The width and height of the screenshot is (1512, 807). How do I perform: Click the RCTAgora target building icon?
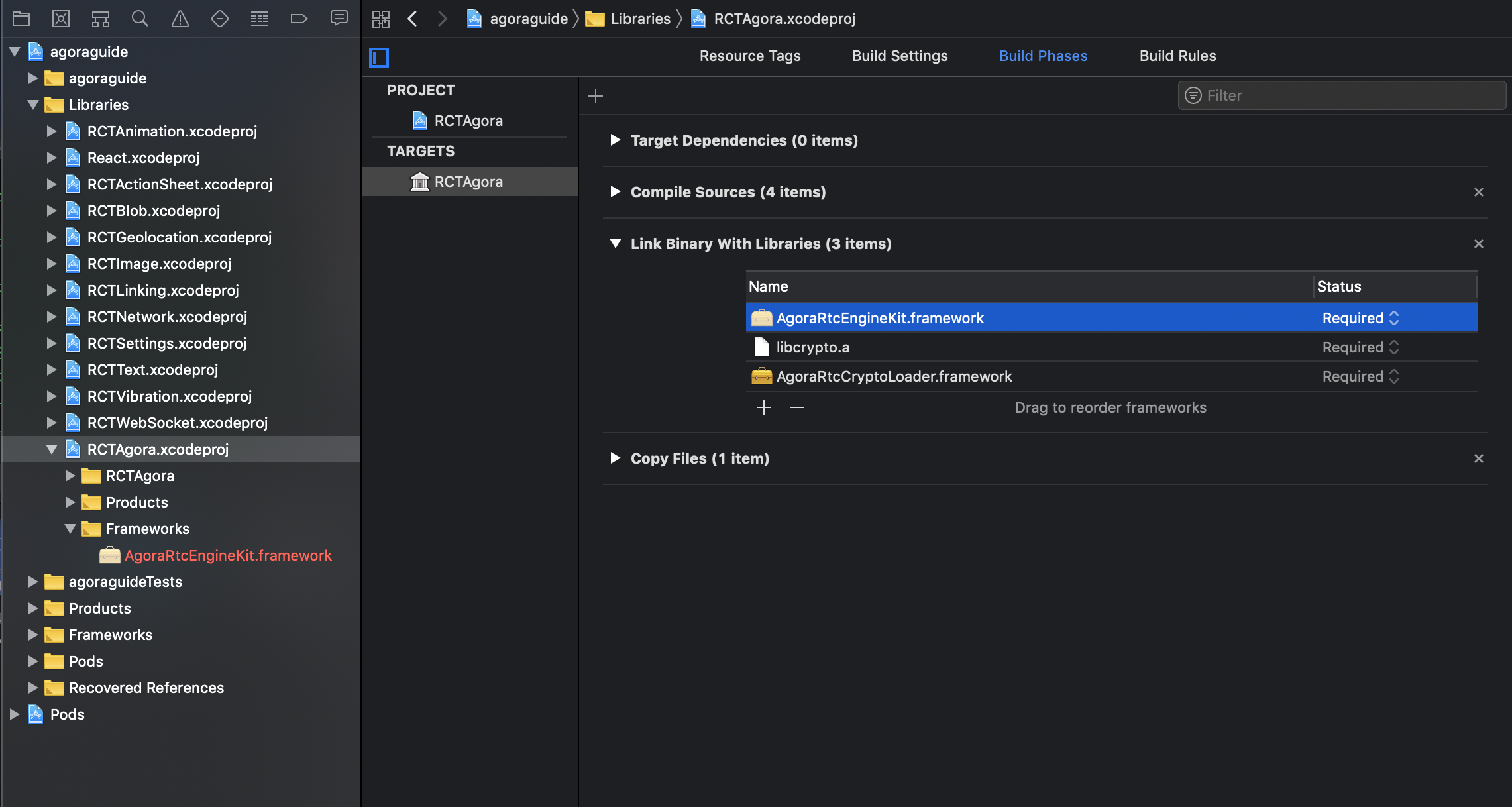pos(420,182)
